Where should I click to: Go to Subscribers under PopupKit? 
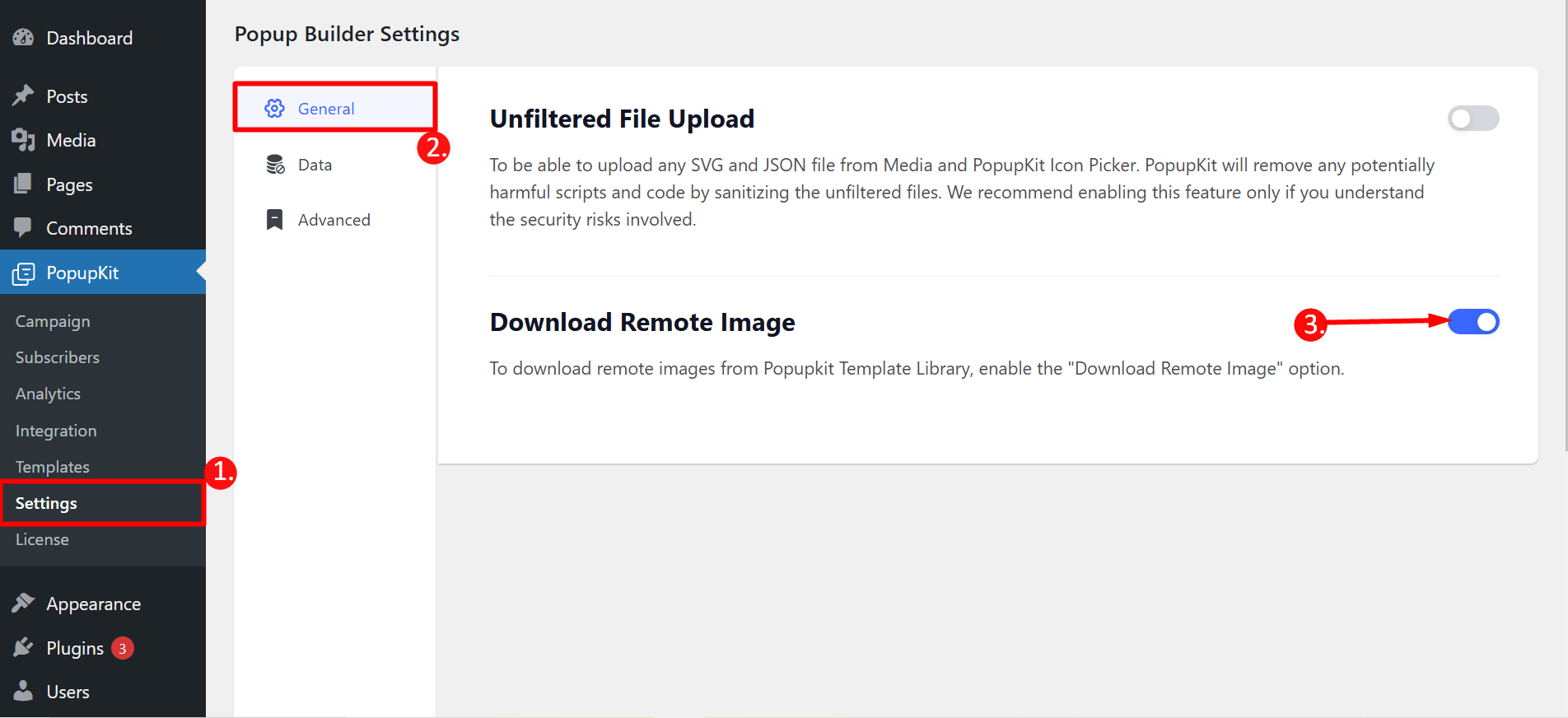click(x=58, y=357)
